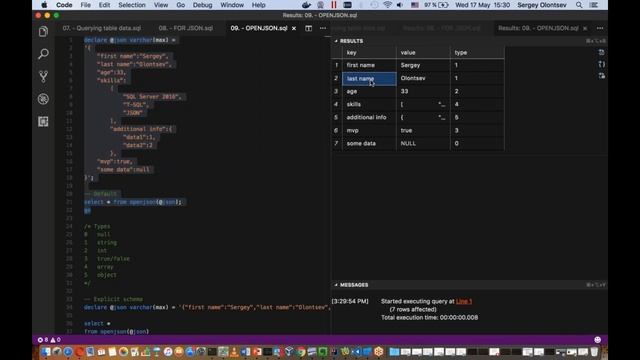Select the 09. - OPENJSON.sql editor tab
The height and width of the screenshot is (360, 640).
coord(259,28)
